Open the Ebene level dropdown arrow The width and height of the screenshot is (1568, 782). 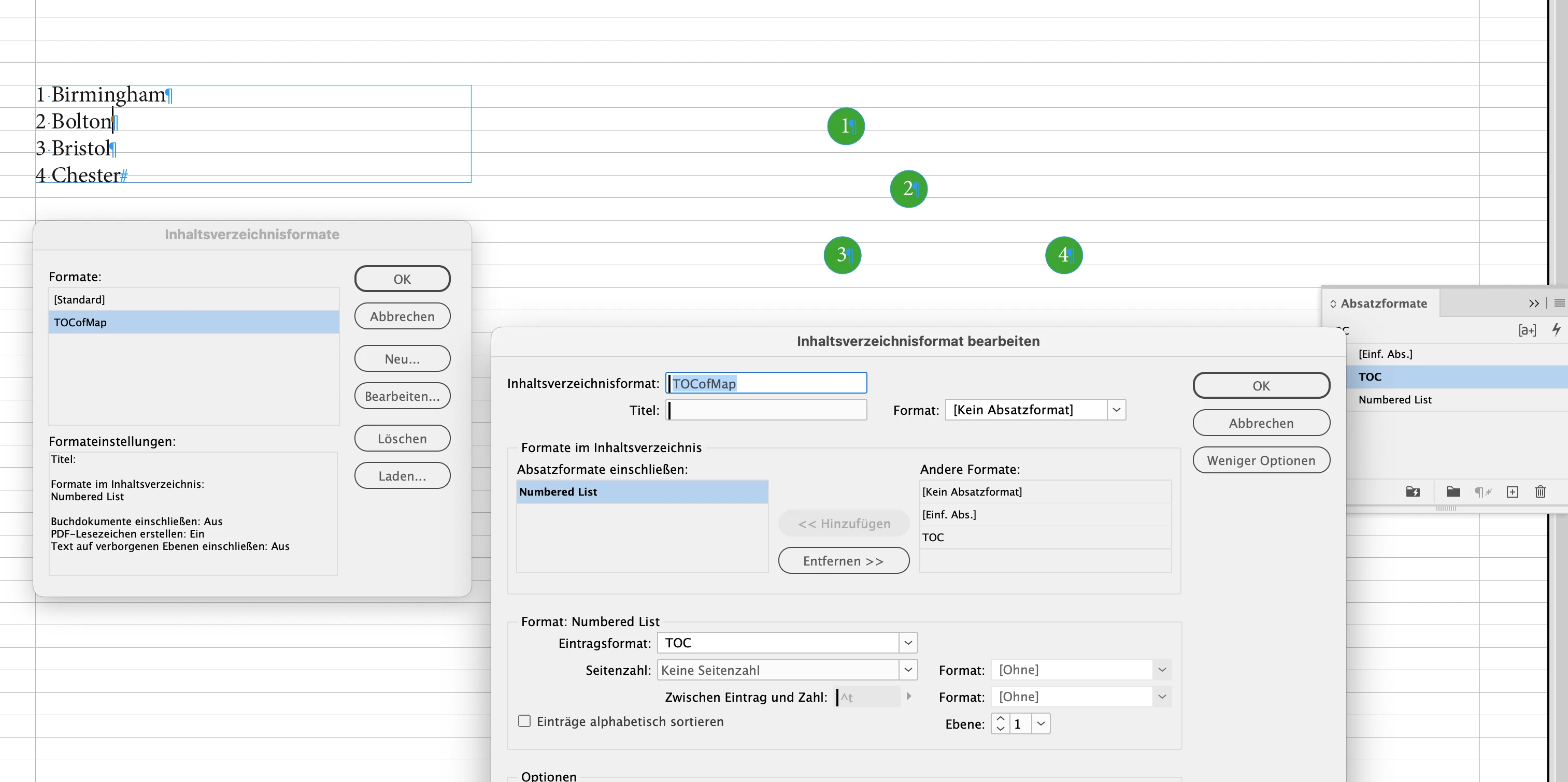coord(1041,723)
